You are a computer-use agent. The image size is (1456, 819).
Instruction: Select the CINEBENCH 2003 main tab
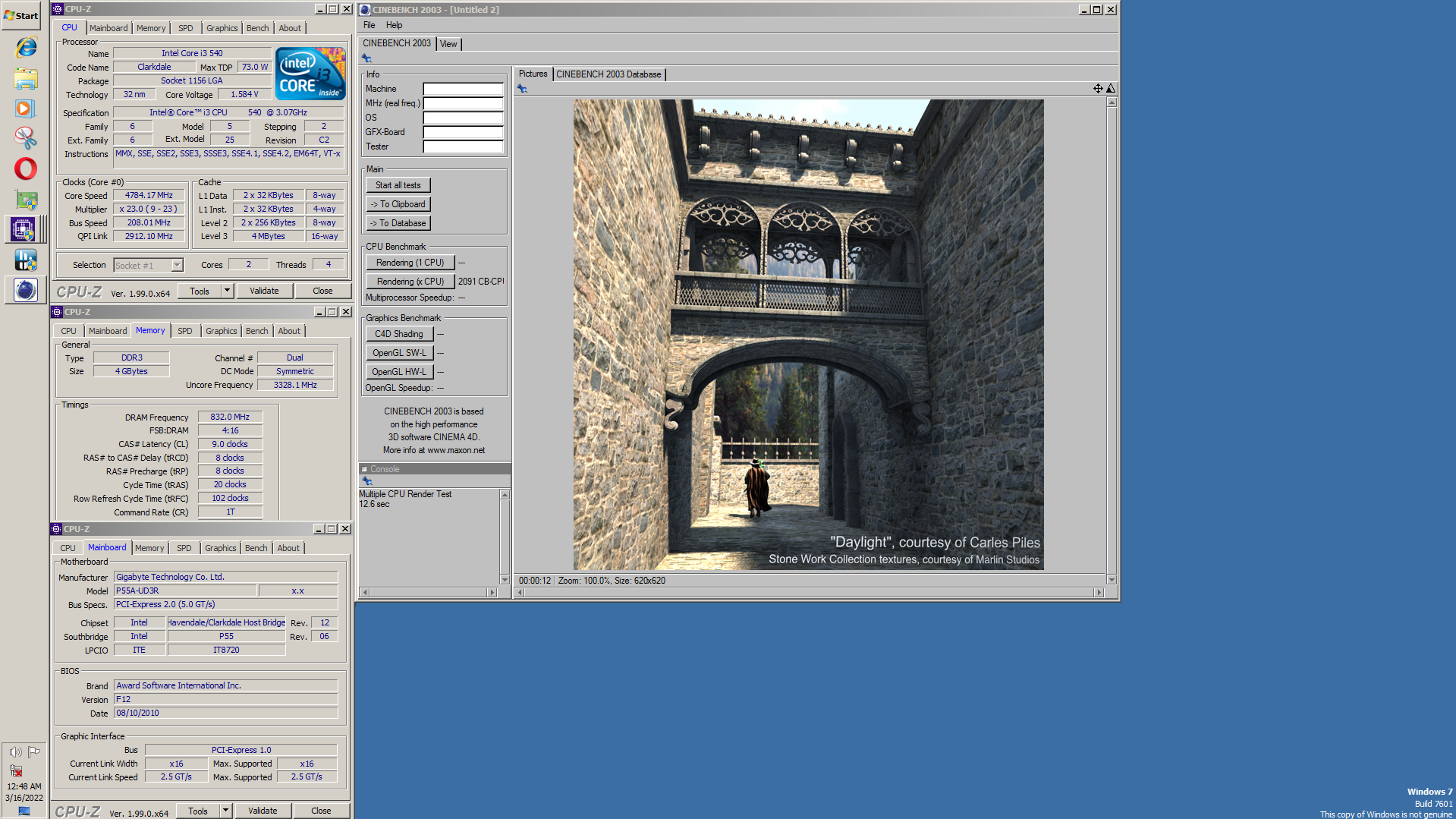pyautogui.click(x=397, y=43)
